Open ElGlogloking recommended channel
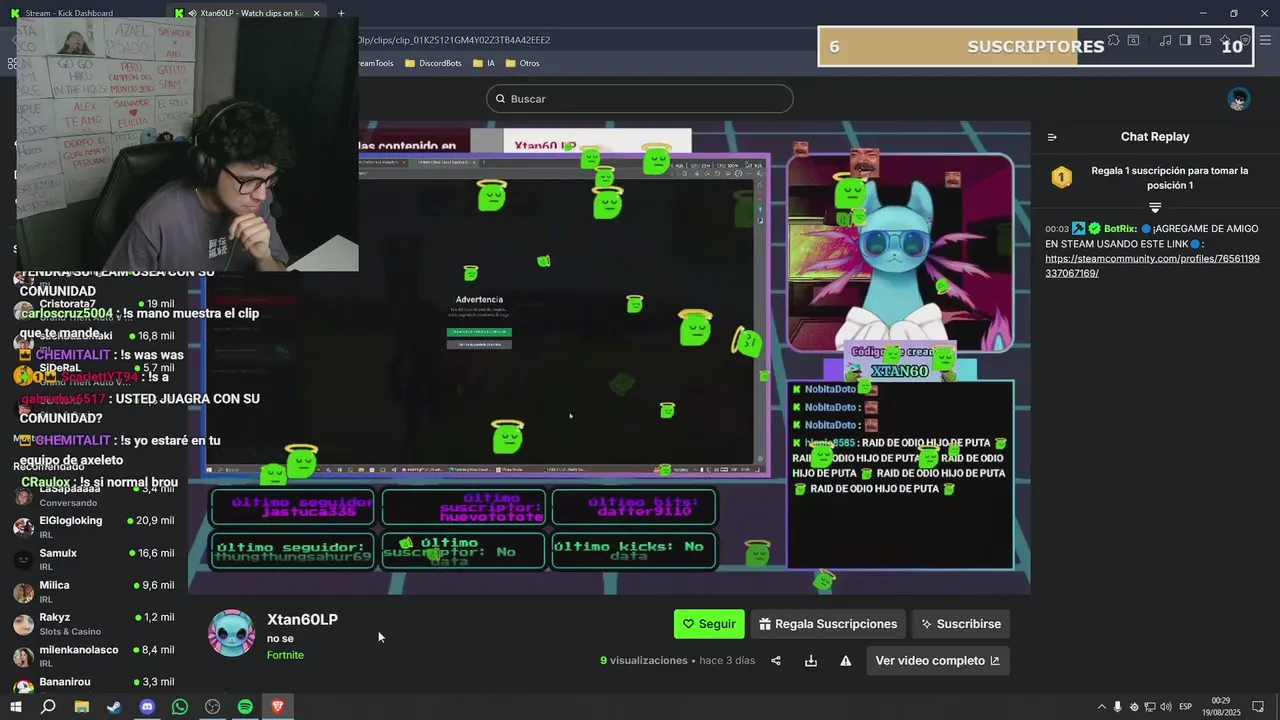1280x720 pixels. tap(93, 526)
